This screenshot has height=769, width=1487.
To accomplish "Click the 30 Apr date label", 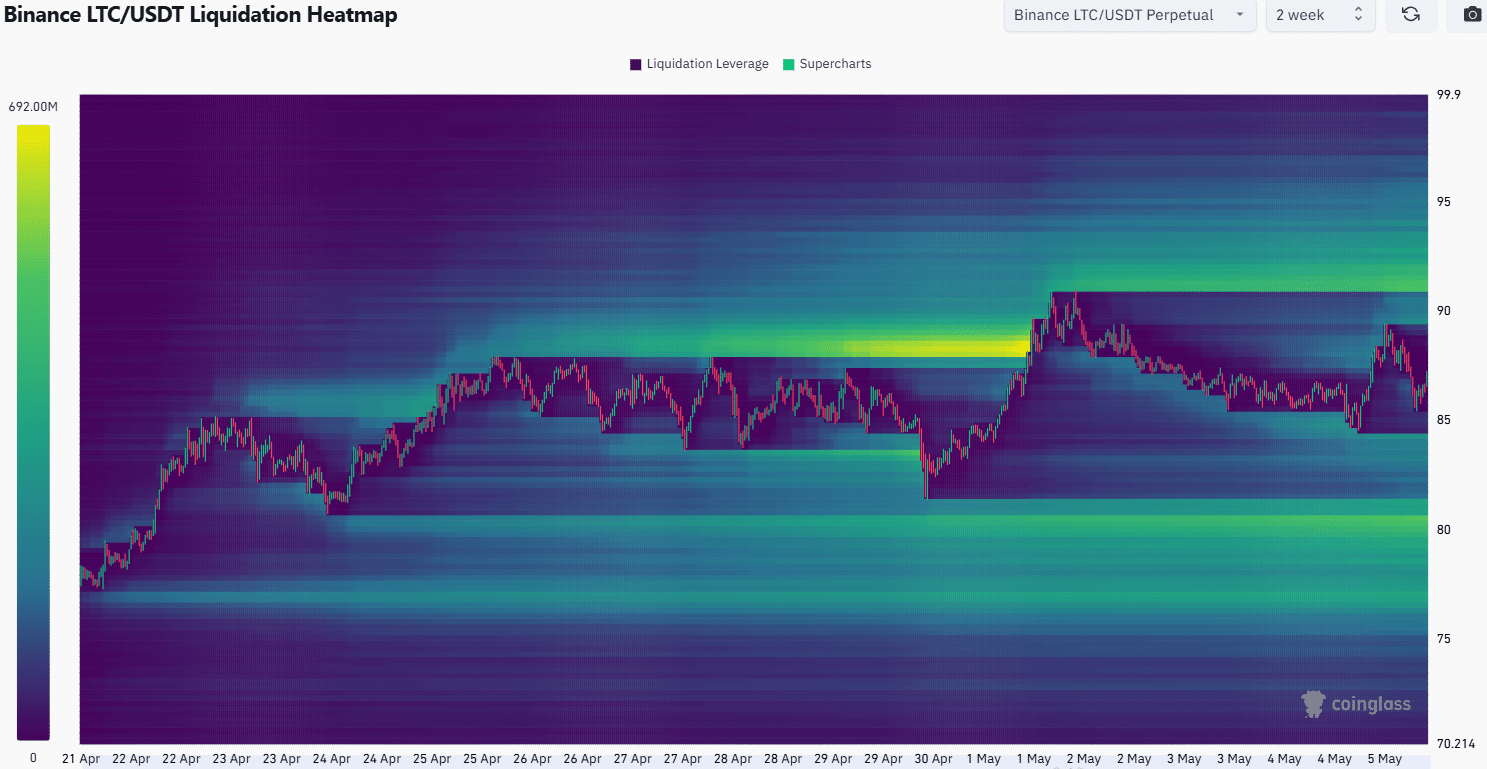I will [x=934, y=759].
